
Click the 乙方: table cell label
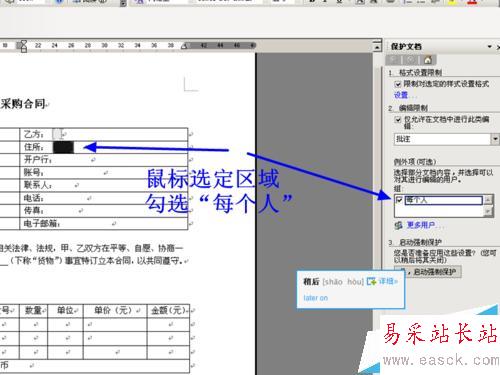[x=33, y=134]
